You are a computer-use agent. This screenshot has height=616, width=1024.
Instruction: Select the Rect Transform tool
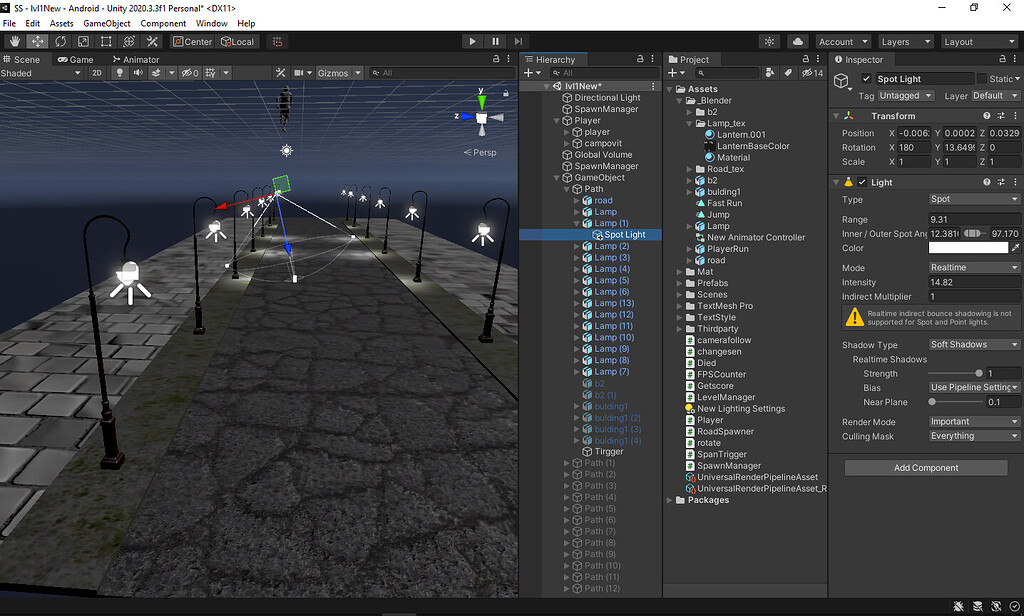click(106, 41)
